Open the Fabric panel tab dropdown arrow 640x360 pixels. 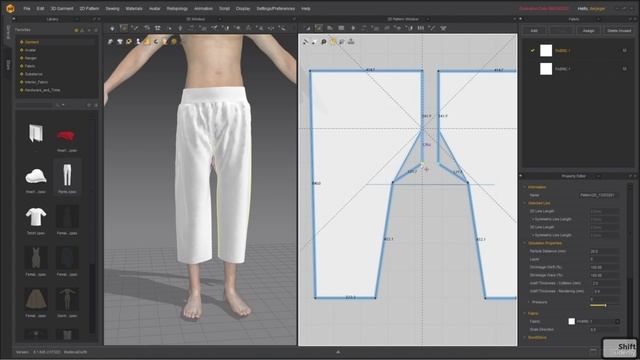point(598,19)
